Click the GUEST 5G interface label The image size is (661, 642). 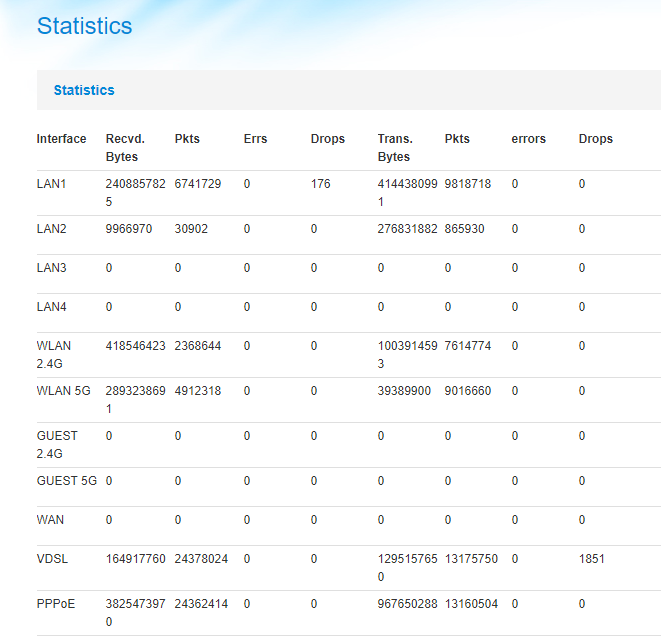67,481
